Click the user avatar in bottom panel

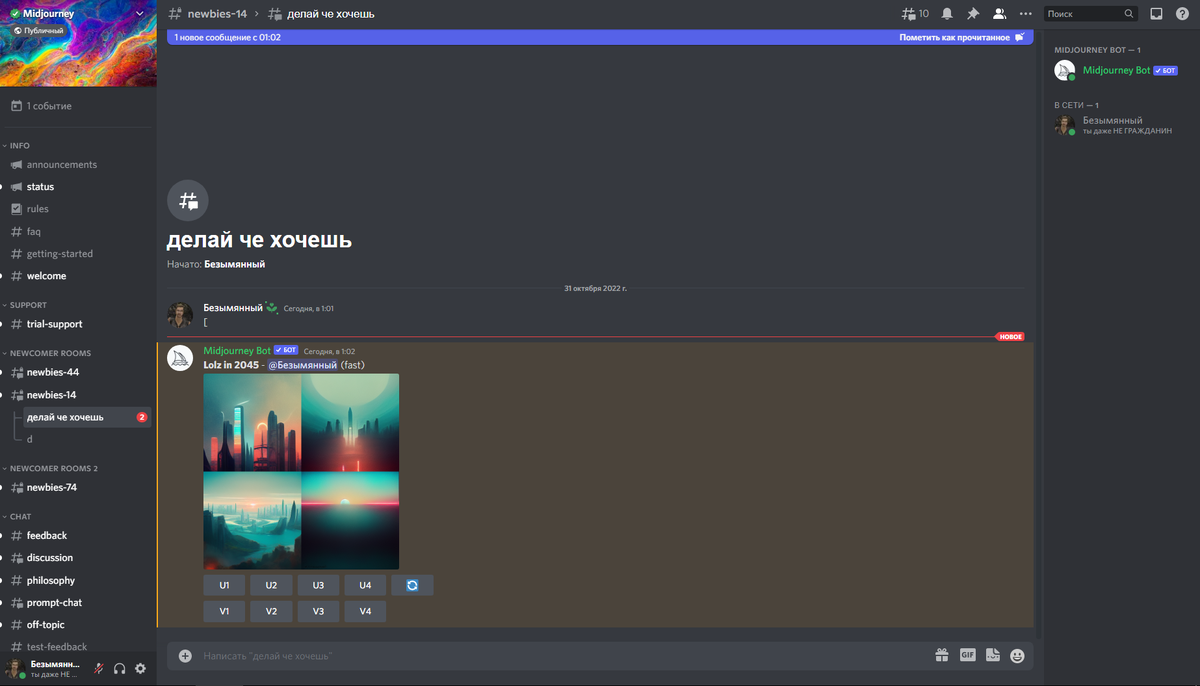tap(16, 669)
